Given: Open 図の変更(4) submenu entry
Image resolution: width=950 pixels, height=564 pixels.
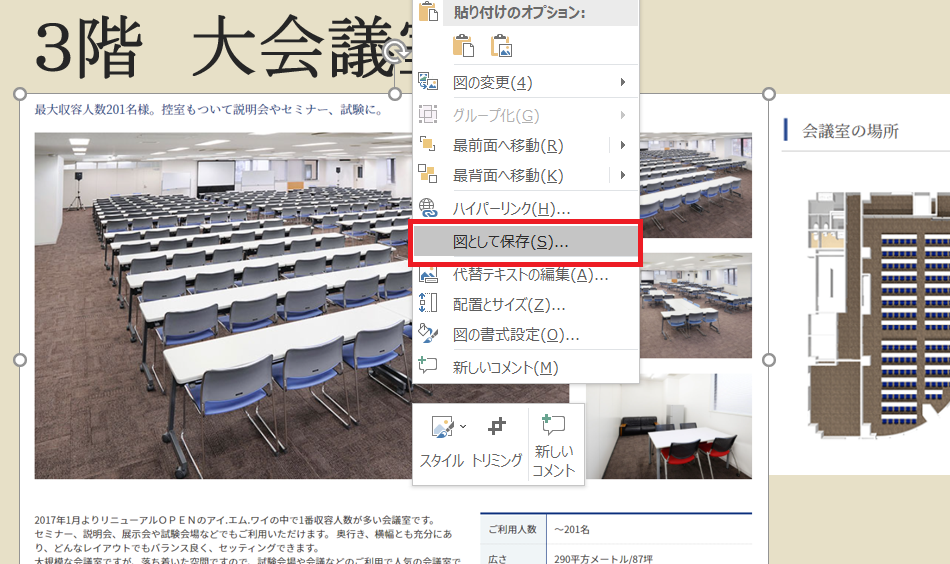Looking at the screenshot, I should [525, 82].
